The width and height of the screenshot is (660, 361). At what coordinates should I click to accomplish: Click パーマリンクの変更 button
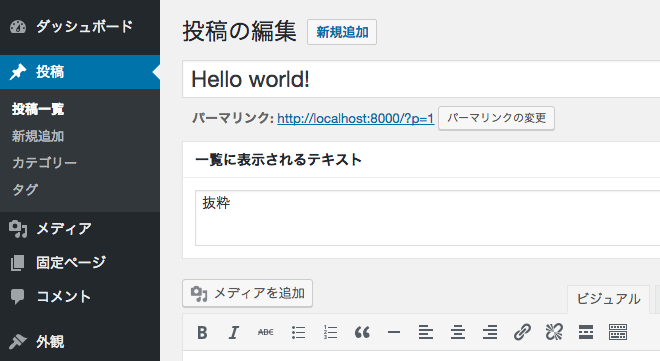(496, 118)
